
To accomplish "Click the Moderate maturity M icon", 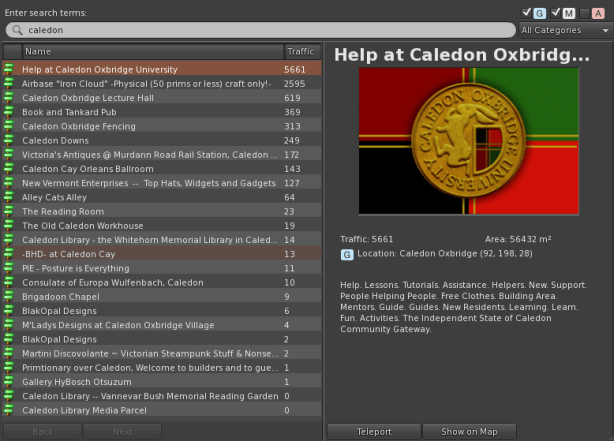I will (x=569, y=14).
